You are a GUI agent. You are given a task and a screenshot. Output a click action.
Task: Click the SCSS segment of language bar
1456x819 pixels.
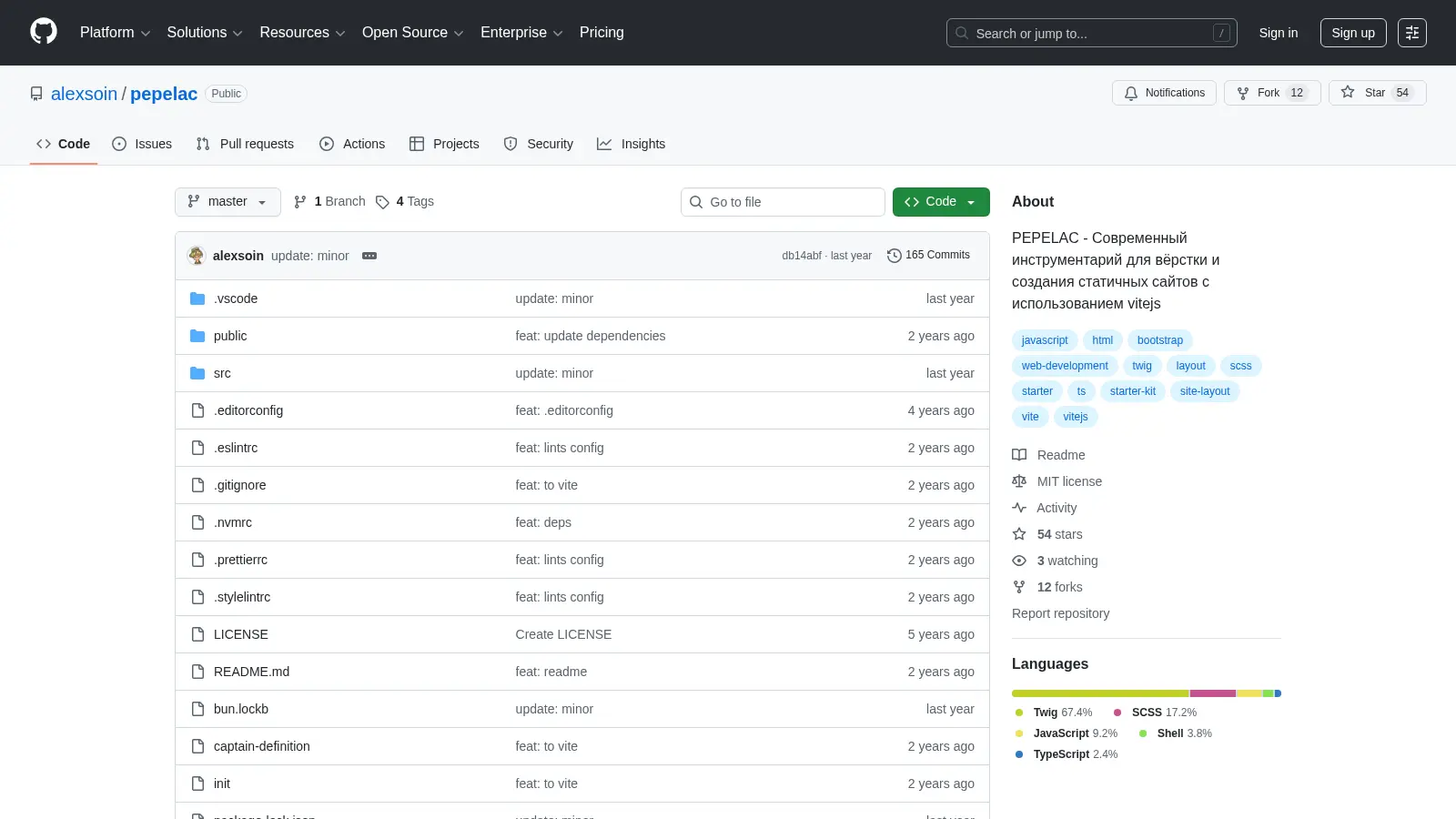point(1213,693)
